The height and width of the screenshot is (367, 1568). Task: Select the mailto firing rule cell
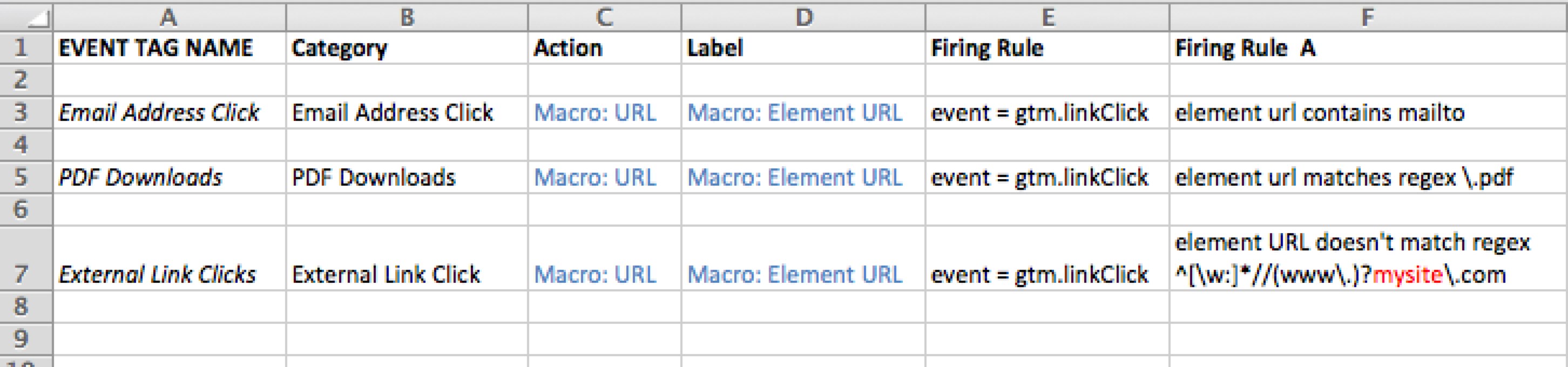[x=1368, y=112]
